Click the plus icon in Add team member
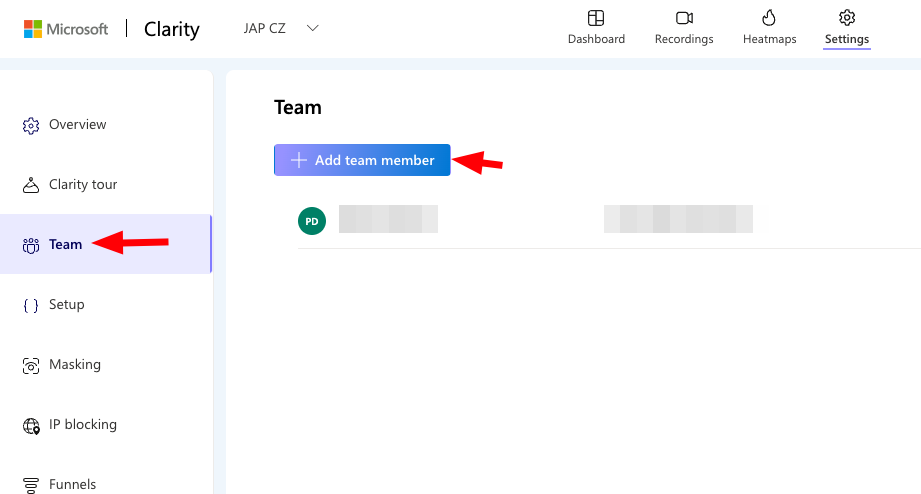921x494 pixels. point(299,160)
